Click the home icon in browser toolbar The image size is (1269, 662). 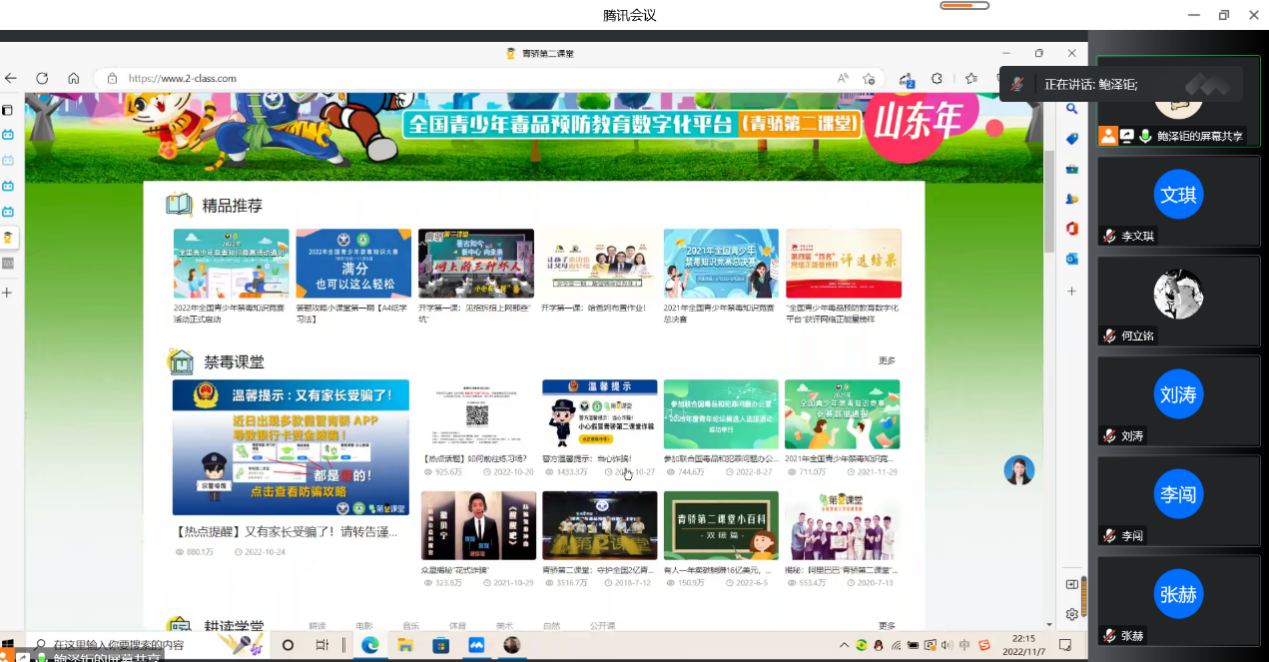[73, 78]
